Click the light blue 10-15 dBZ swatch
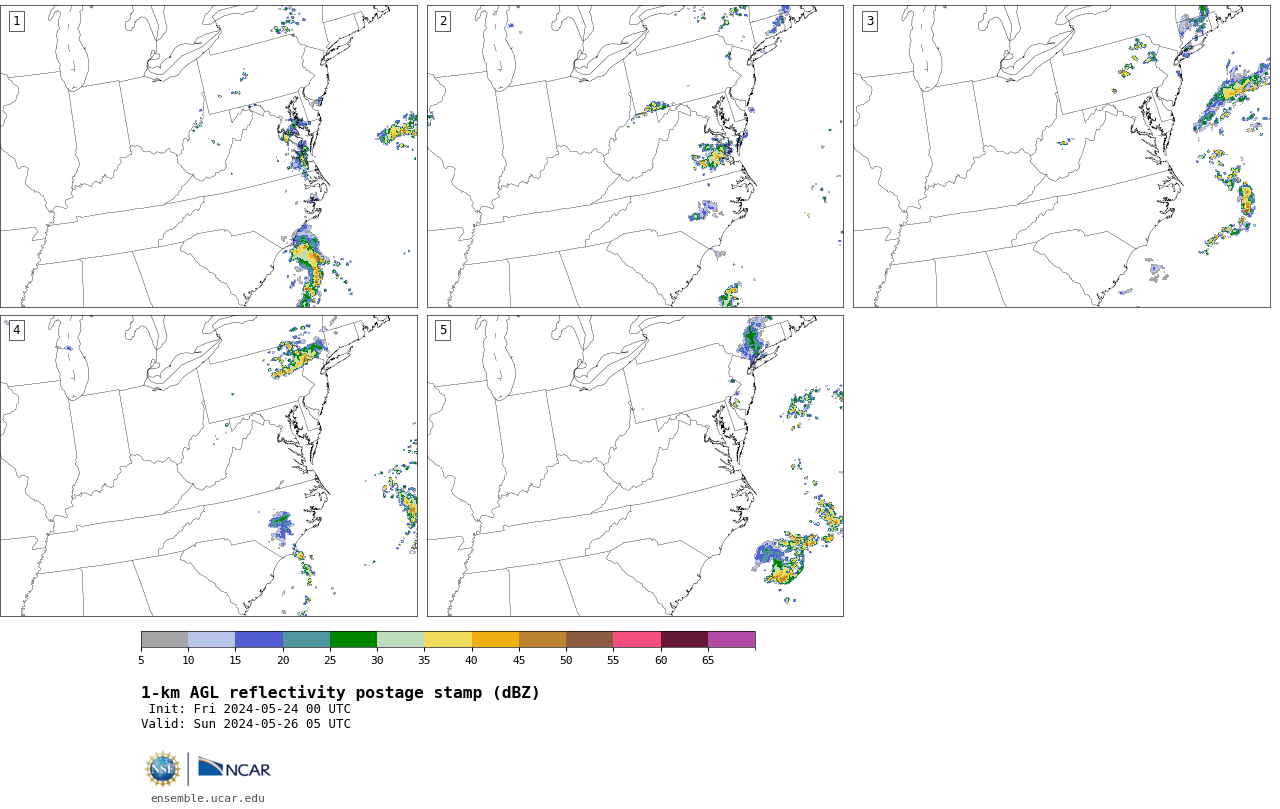The height and width of the screenshot is (809, 1280). pos(211,640)
